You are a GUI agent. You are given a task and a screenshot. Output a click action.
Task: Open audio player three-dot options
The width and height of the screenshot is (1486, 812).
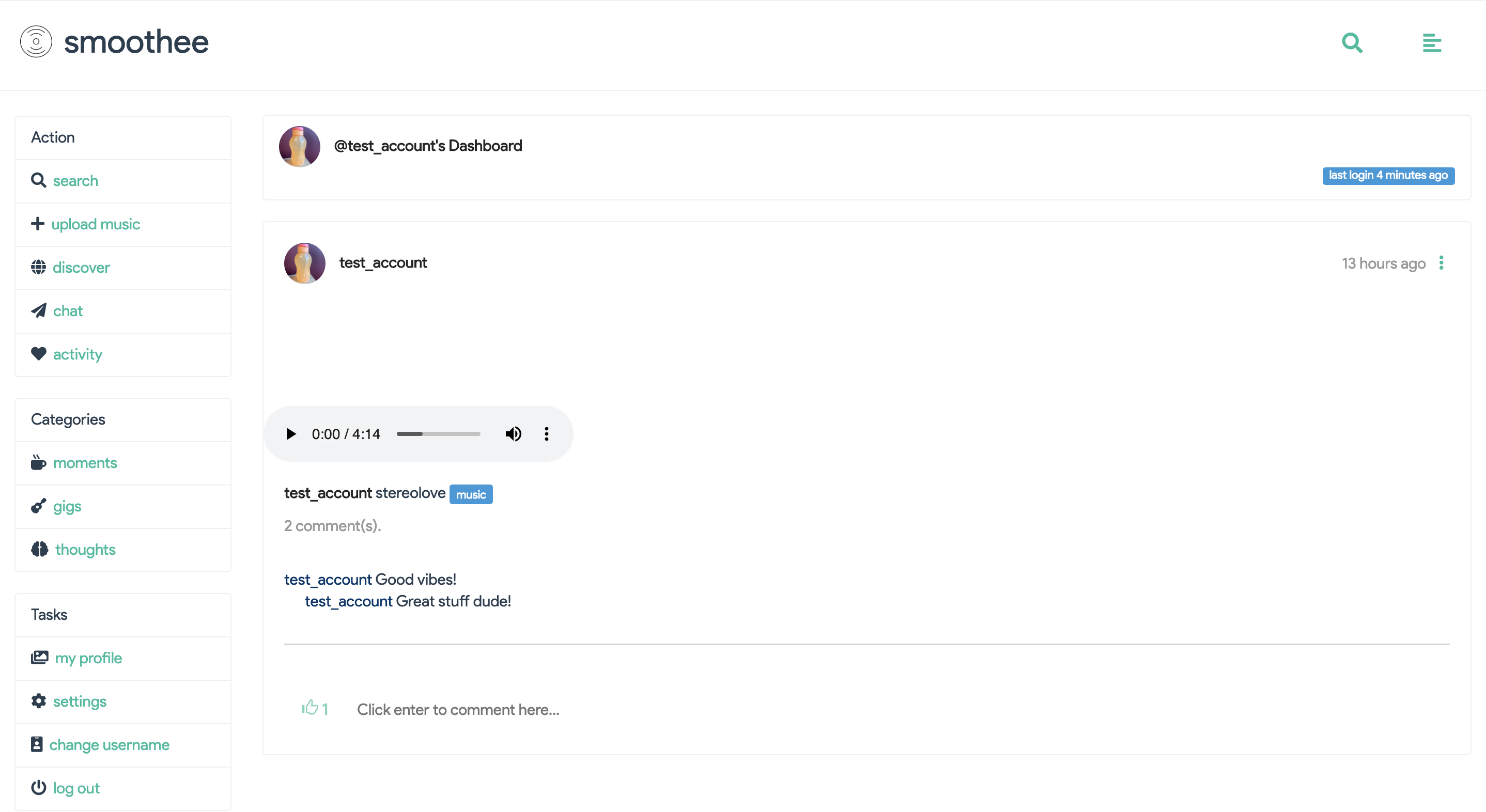coord(546,434)
